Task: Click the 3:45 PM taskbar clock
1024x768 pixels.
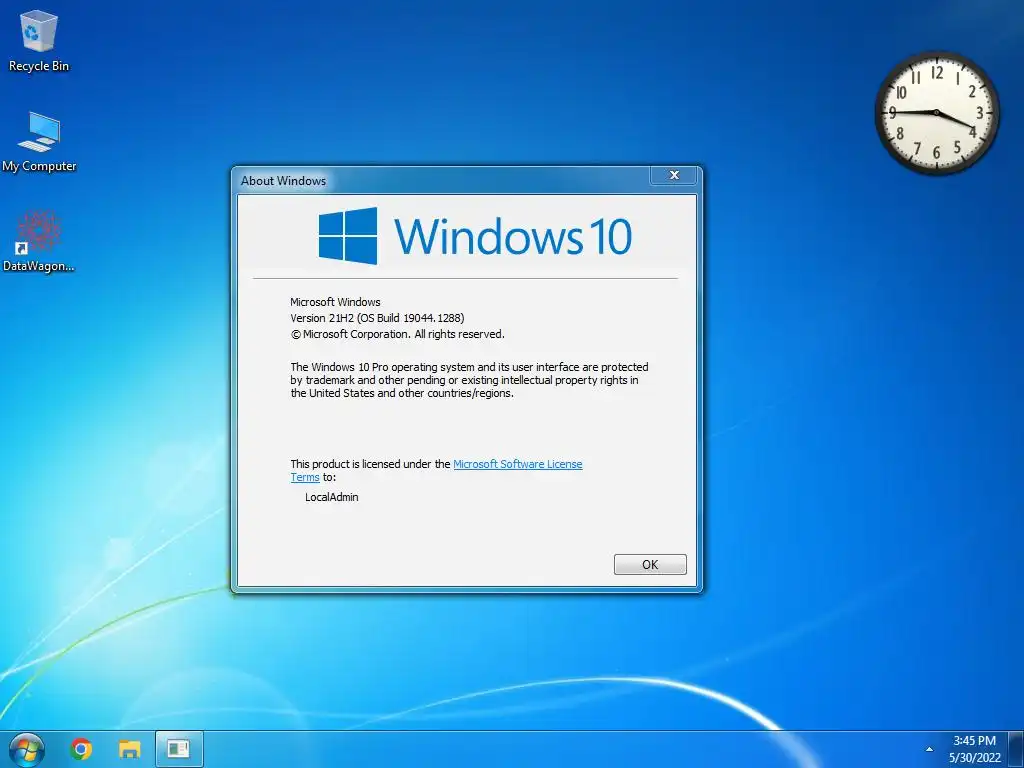Action: point(974,741)
